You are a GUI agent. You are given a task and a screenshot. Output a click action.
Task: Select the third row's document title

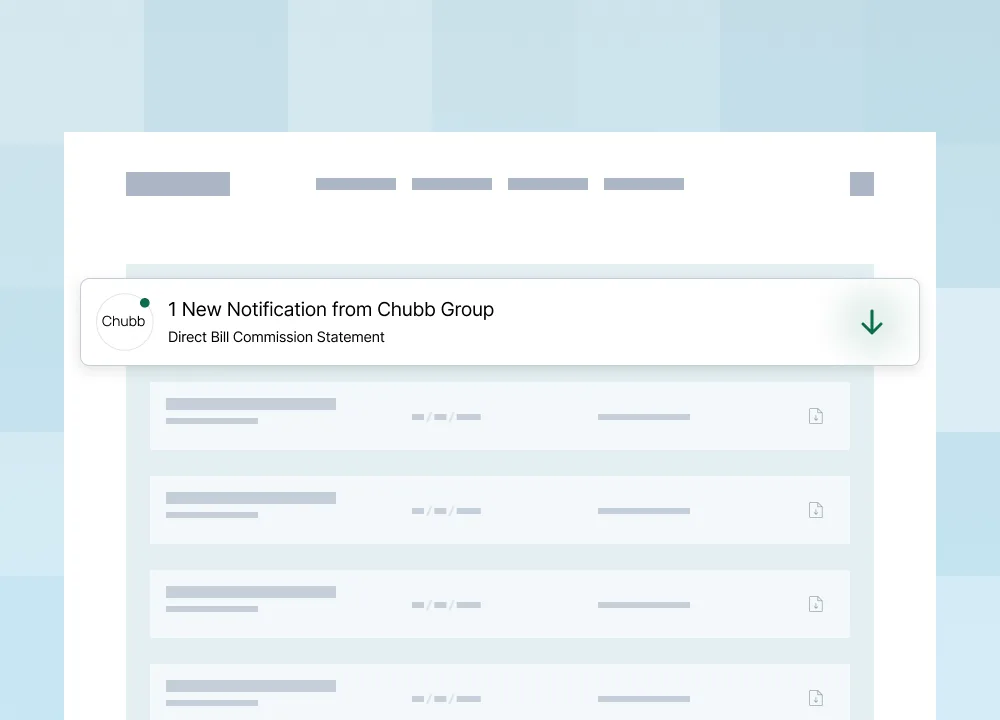tap(251, 592)
